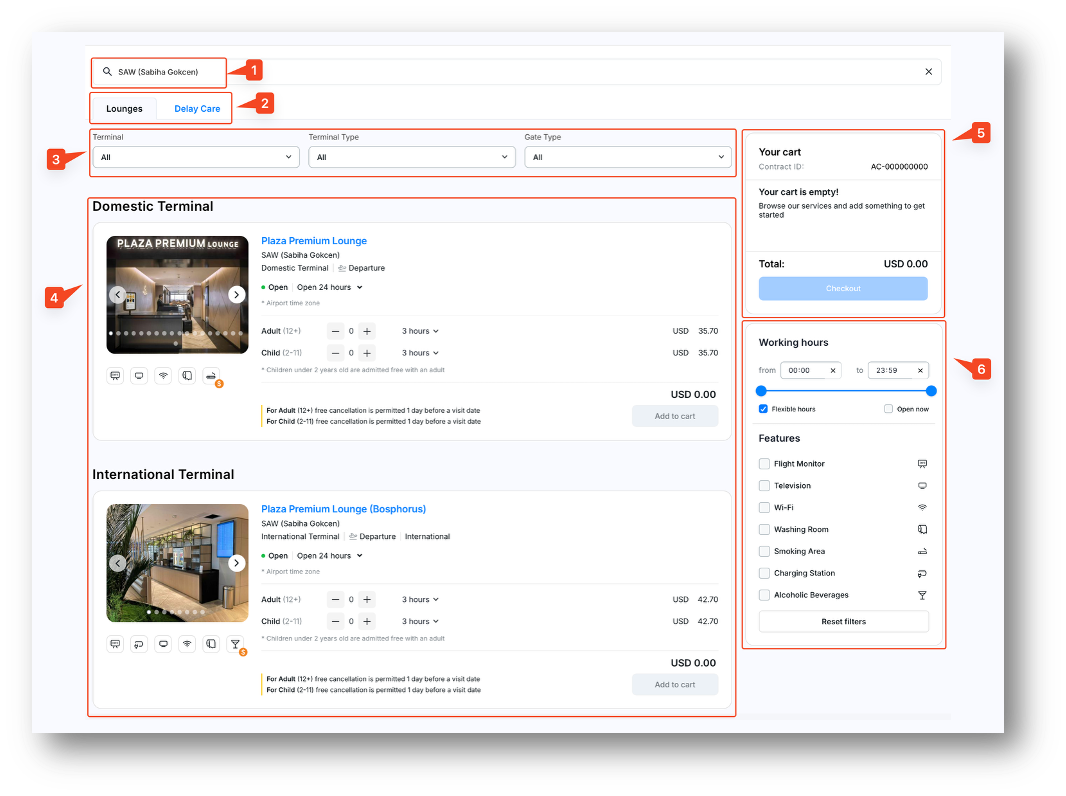Screen dimensions: 1066x796
Task: Click the alcoholic beverages icon under Bosphorus lounge
Action: 235,644
